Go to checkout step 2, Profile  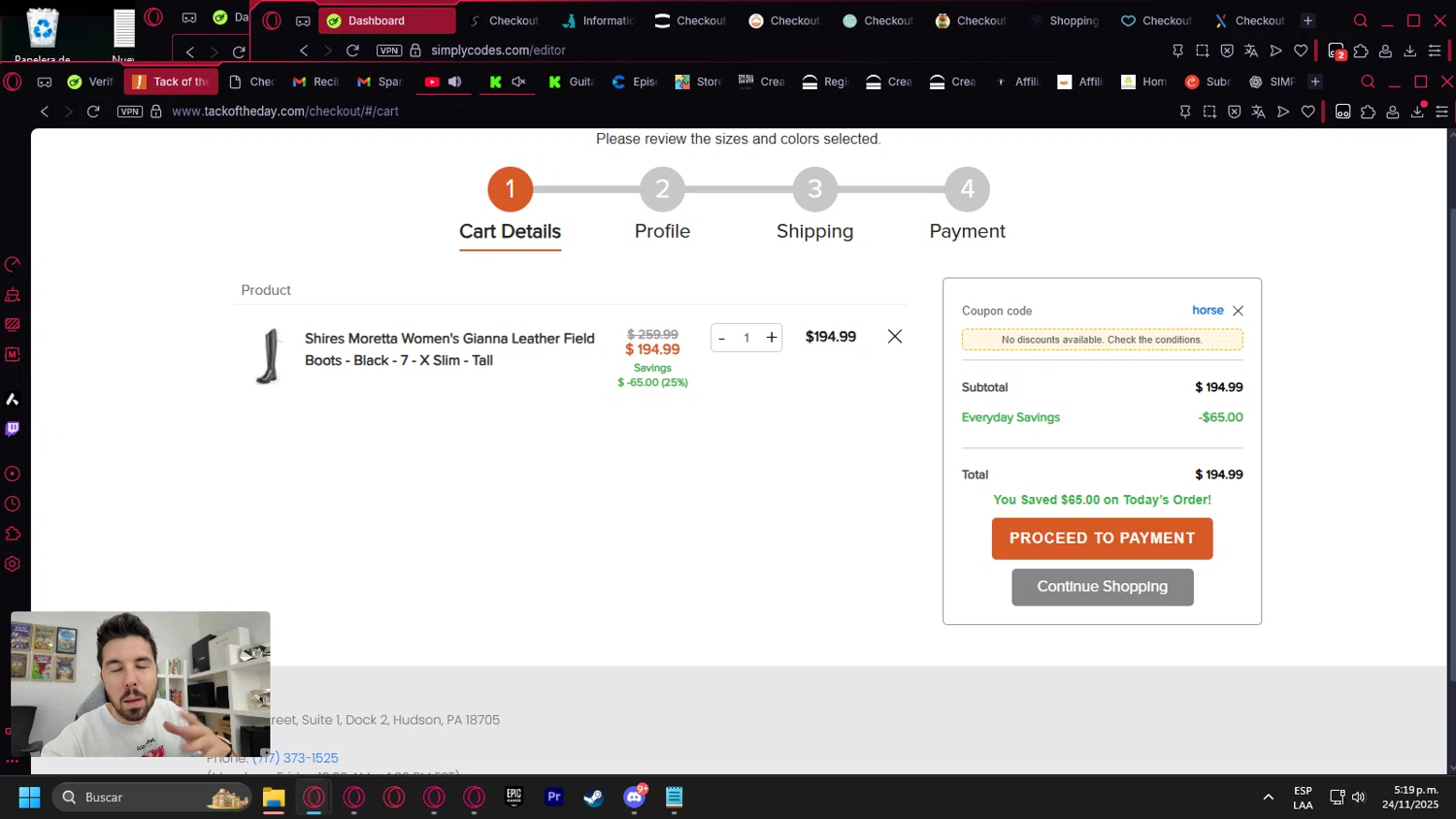click(x=662, y=189)
